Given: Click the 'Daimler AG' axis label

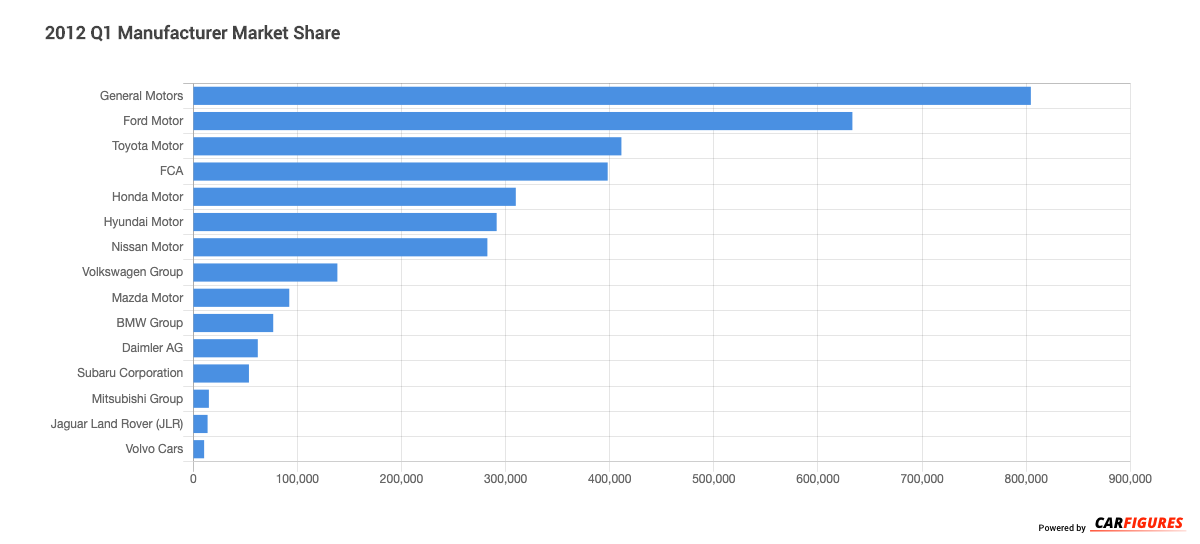Looking at the screenshot, I should pyautogui.click(x=152, y=348).
